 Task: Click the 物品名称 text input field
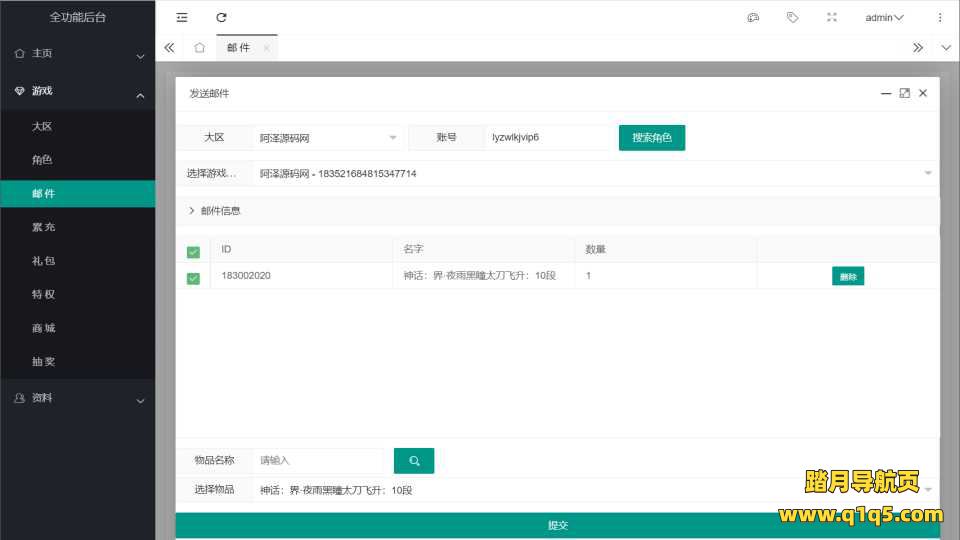pos(317,461)
